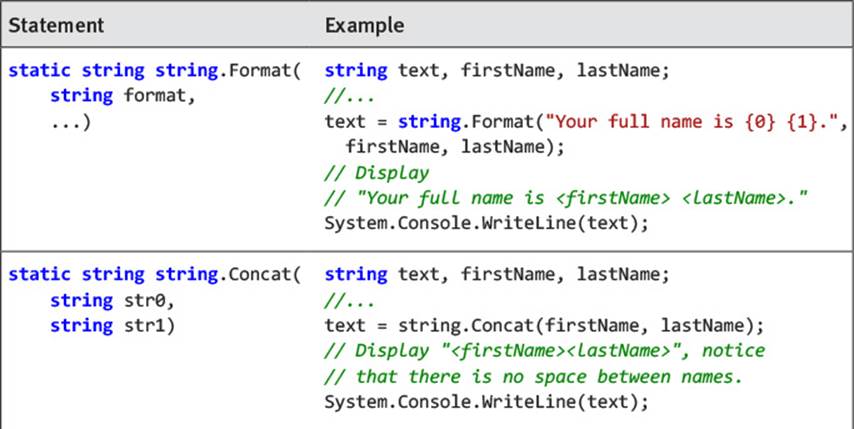Click the 'string str0,' parameter line
This screenshot has height=429, width=854.
pyautogui.click(x=112, y=300)
